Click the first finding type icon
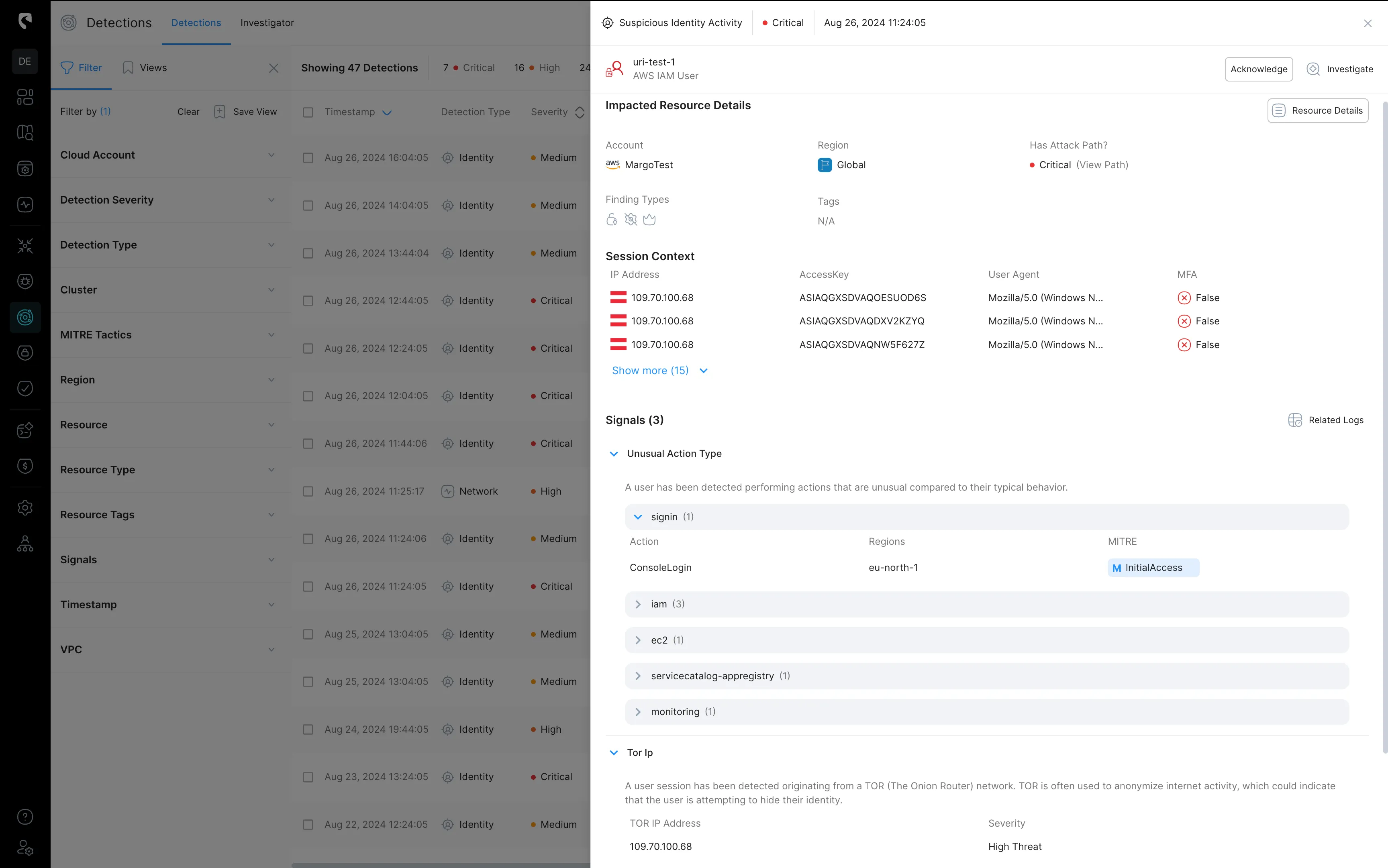This screenshot has height=868, width=1388. pyautogui.click(x=612, y=220)
